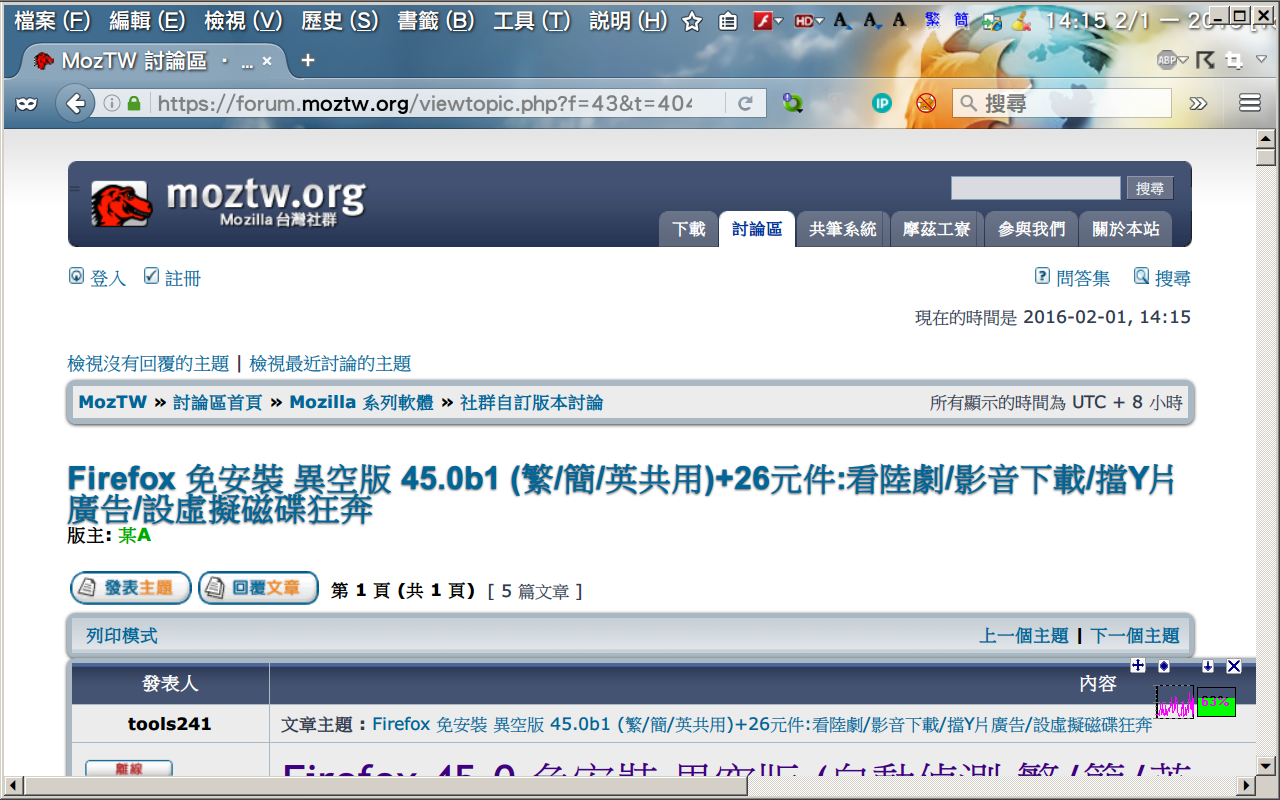Click the red blocked-content toolbar icon
The image size is (1280, 800).
click(x=927, y=103)
